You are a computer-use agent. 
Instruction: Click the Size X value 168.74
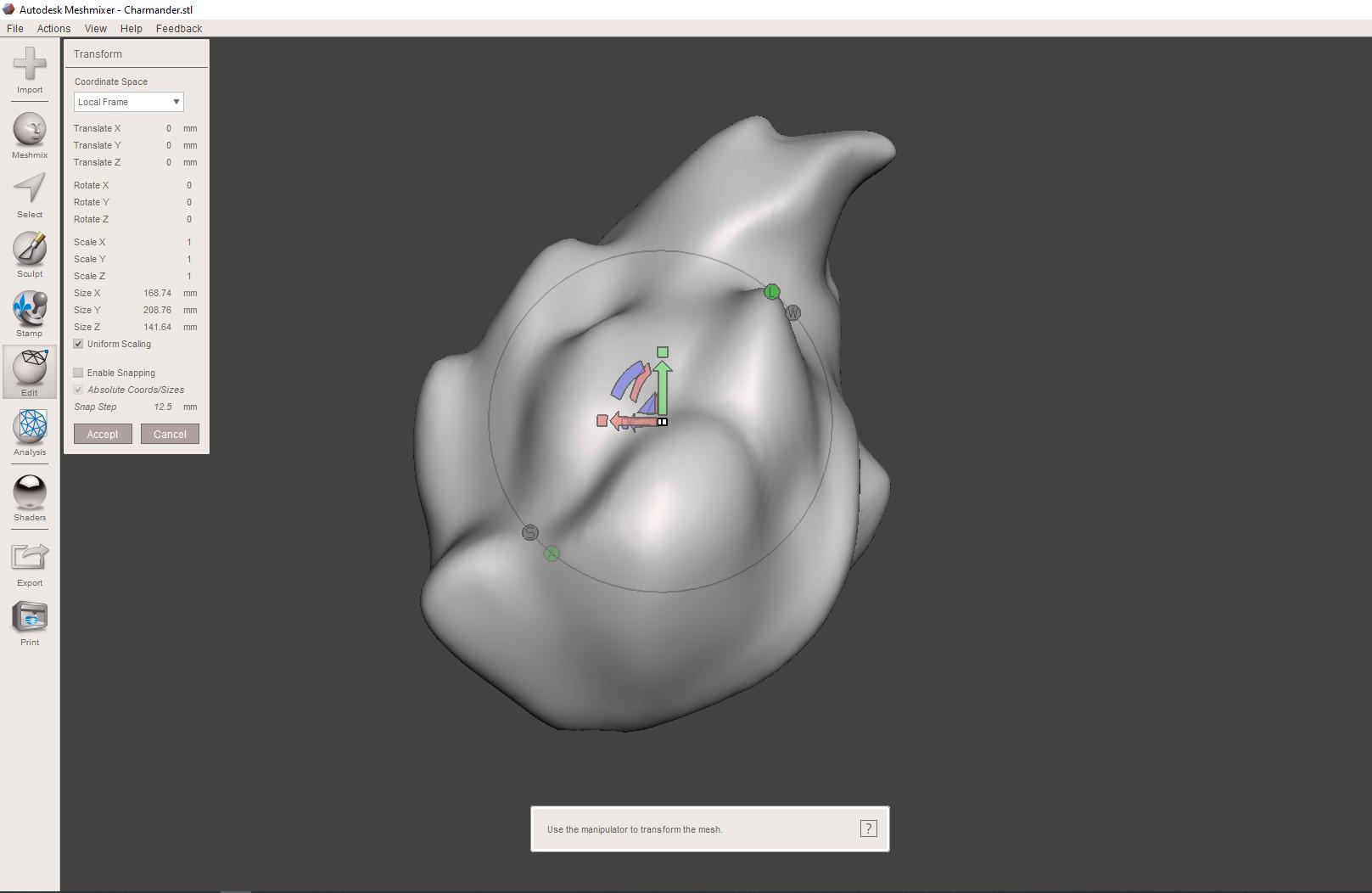(157, 293)
